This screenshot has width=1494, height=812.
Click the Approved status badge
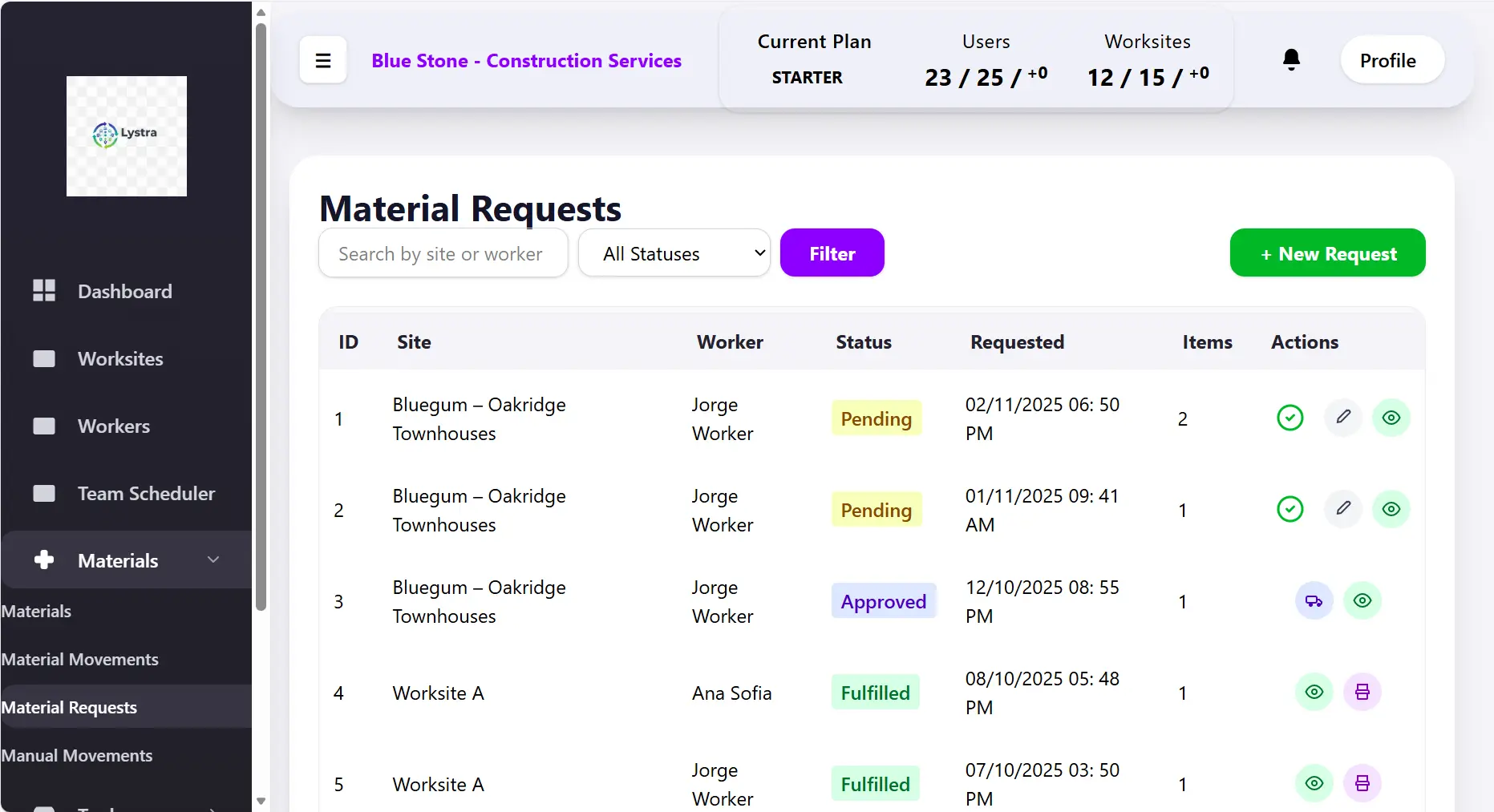tap(884, 601)
